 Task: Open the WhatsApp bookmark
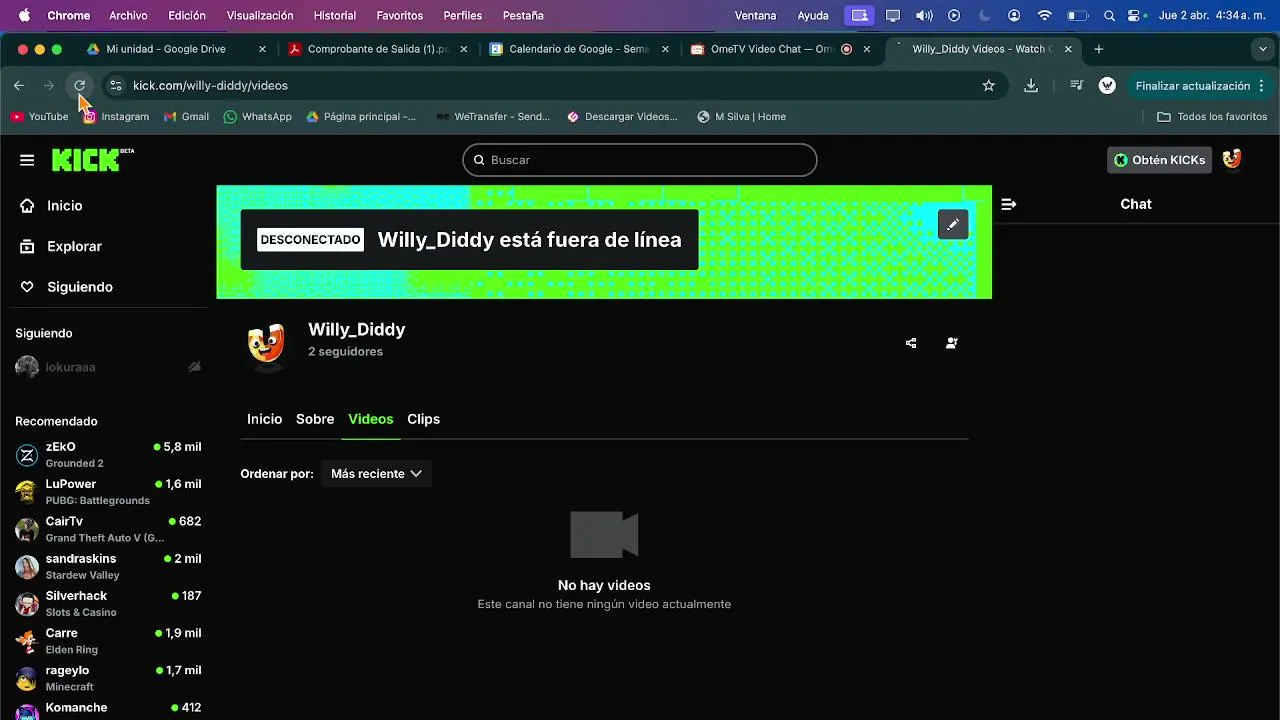258,117
